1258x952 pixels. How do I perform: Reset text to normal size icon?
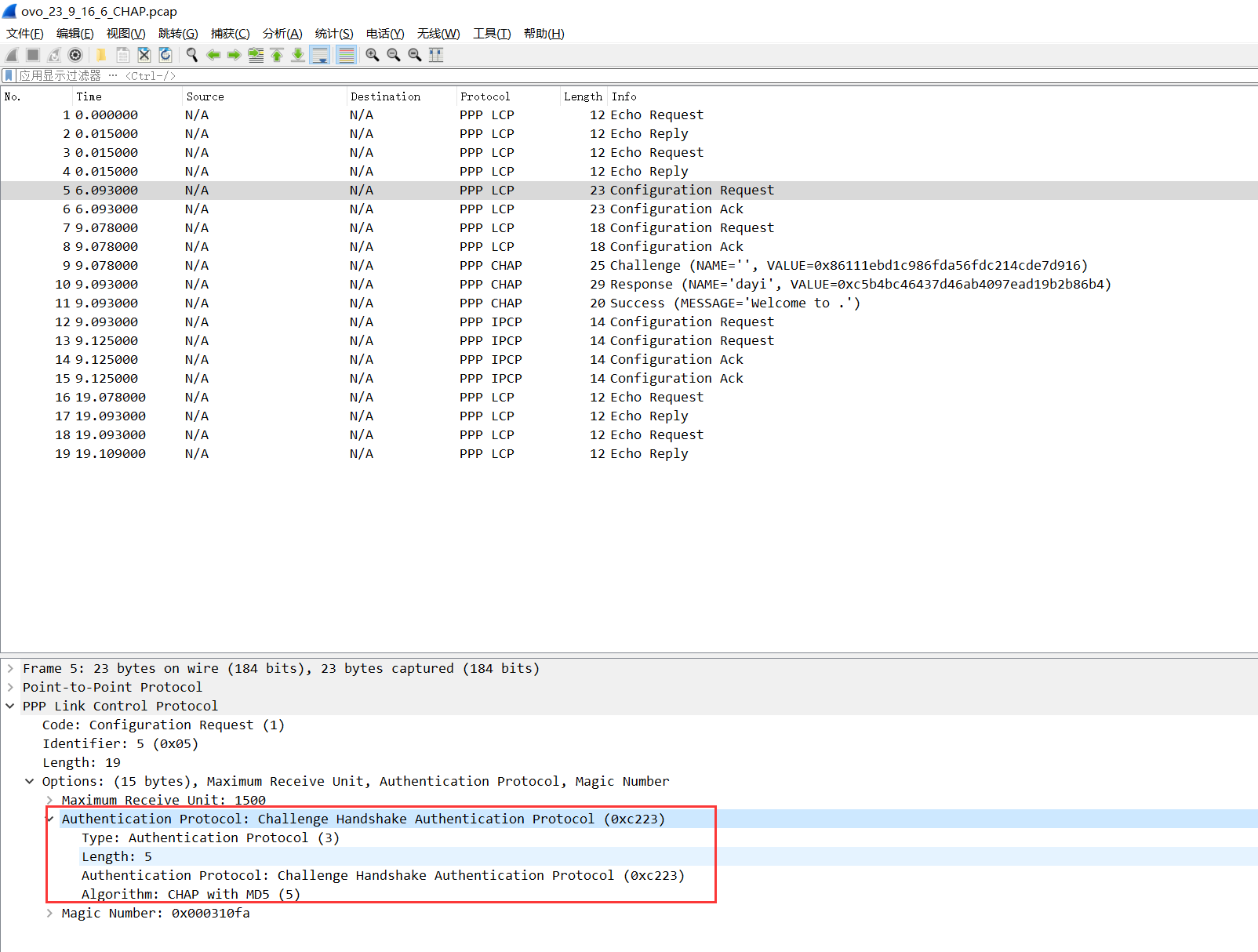point(415,55)
